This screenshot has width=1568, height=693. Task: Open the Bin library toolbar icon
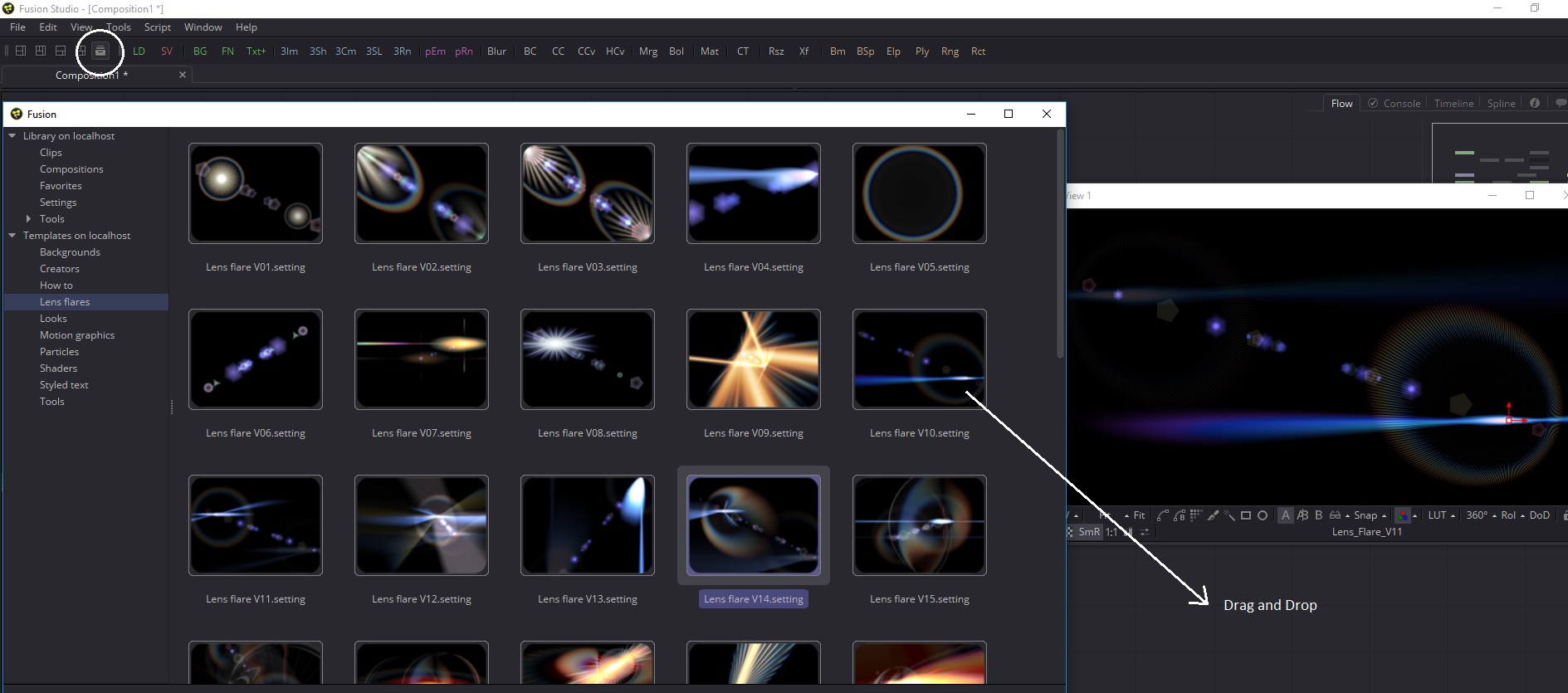100,51
